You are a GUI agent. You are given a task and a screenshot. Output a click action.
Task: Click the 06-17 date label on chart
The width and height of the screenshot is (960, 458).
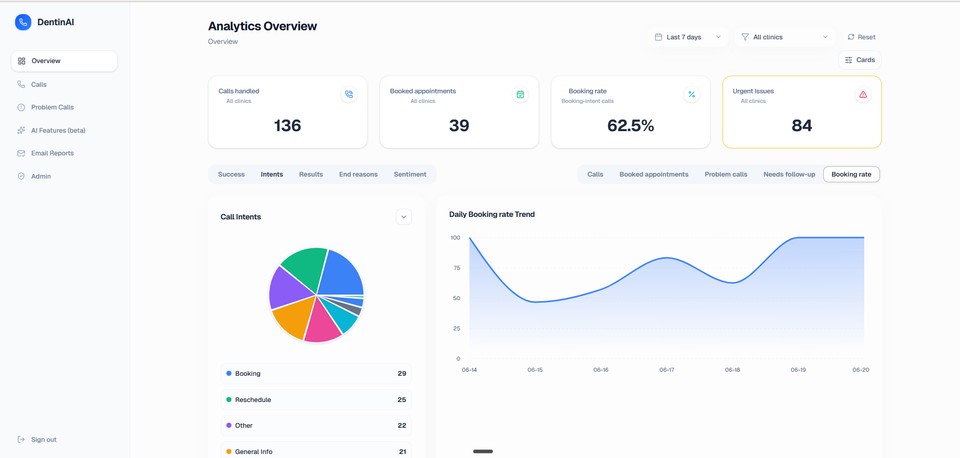pyautogui.click(x=667, y=370)
